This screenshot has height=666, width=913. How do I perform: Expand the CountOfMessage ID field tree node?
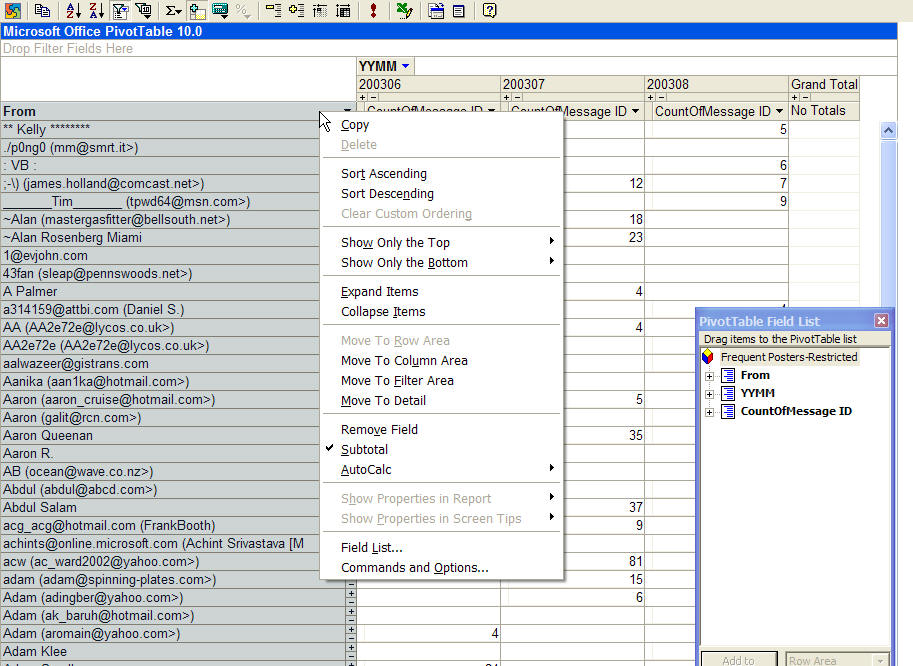(x=709, y=412)
